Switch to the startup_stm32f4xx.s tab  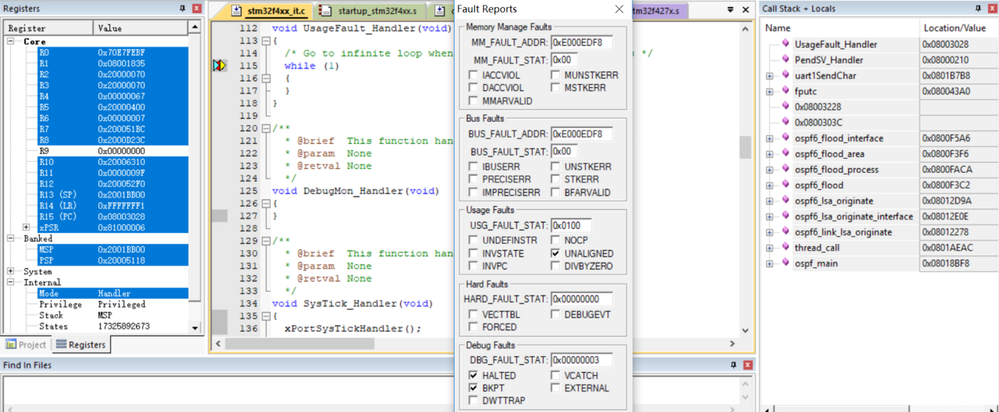370,11
